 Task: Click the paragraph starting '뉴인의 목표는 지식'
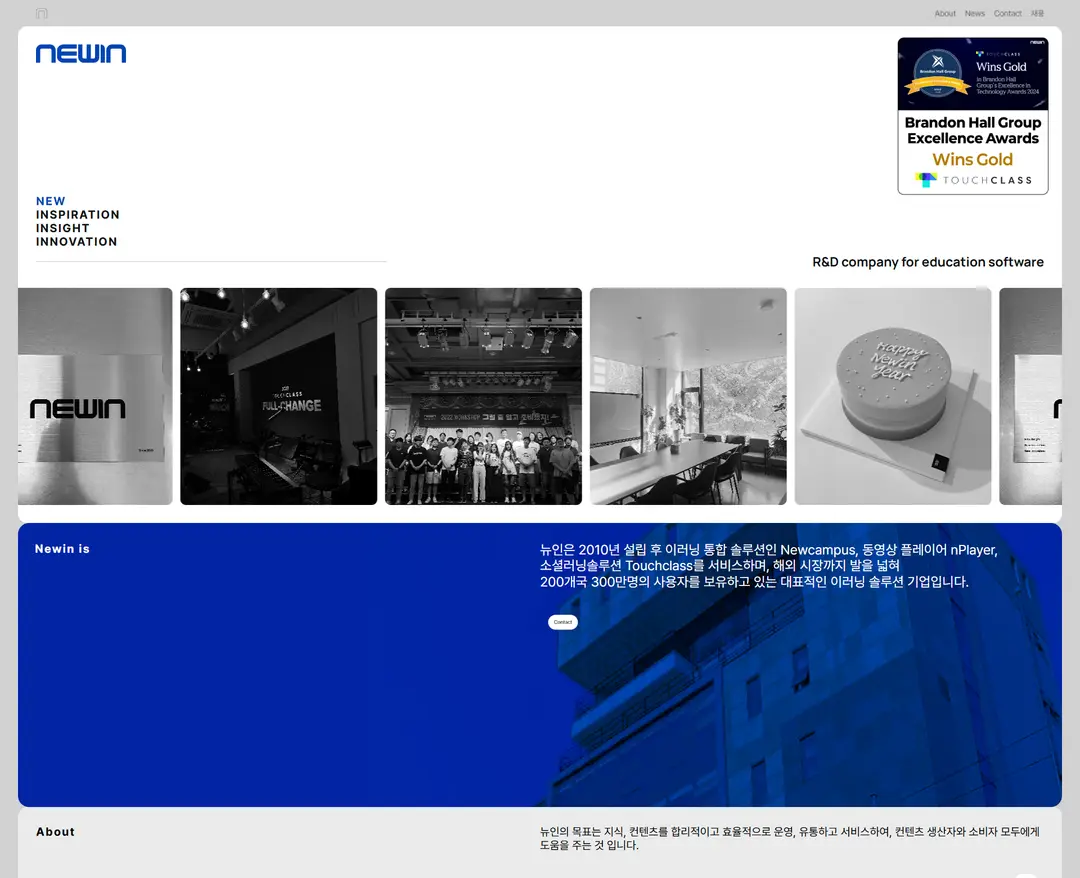[x=789, y=838]
